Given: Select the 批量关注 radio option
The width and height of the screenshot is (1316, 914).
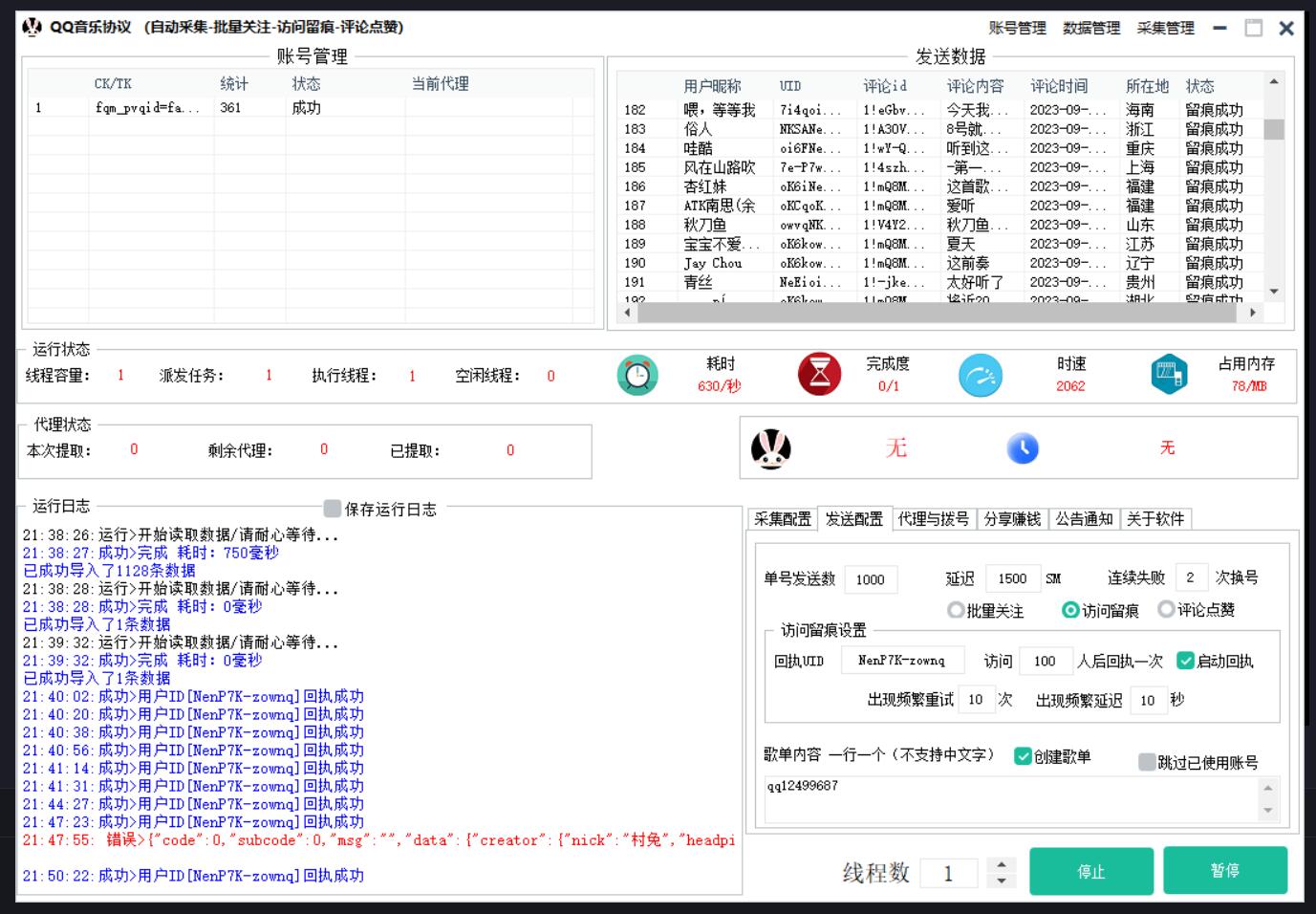Looking at the screenshot, I should point(956,610).
